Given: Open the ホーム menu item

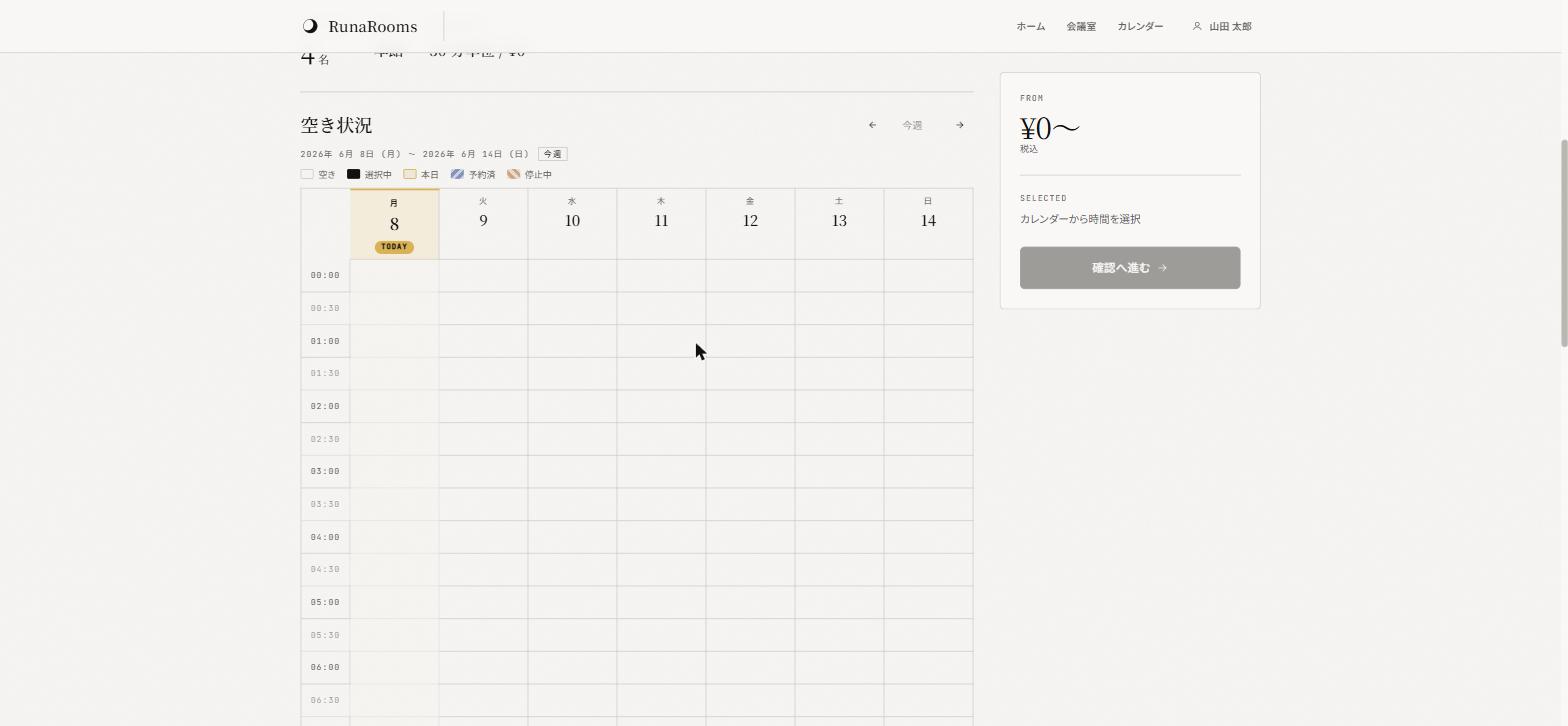Looking at the screenshot, I should pos(1031,26).
